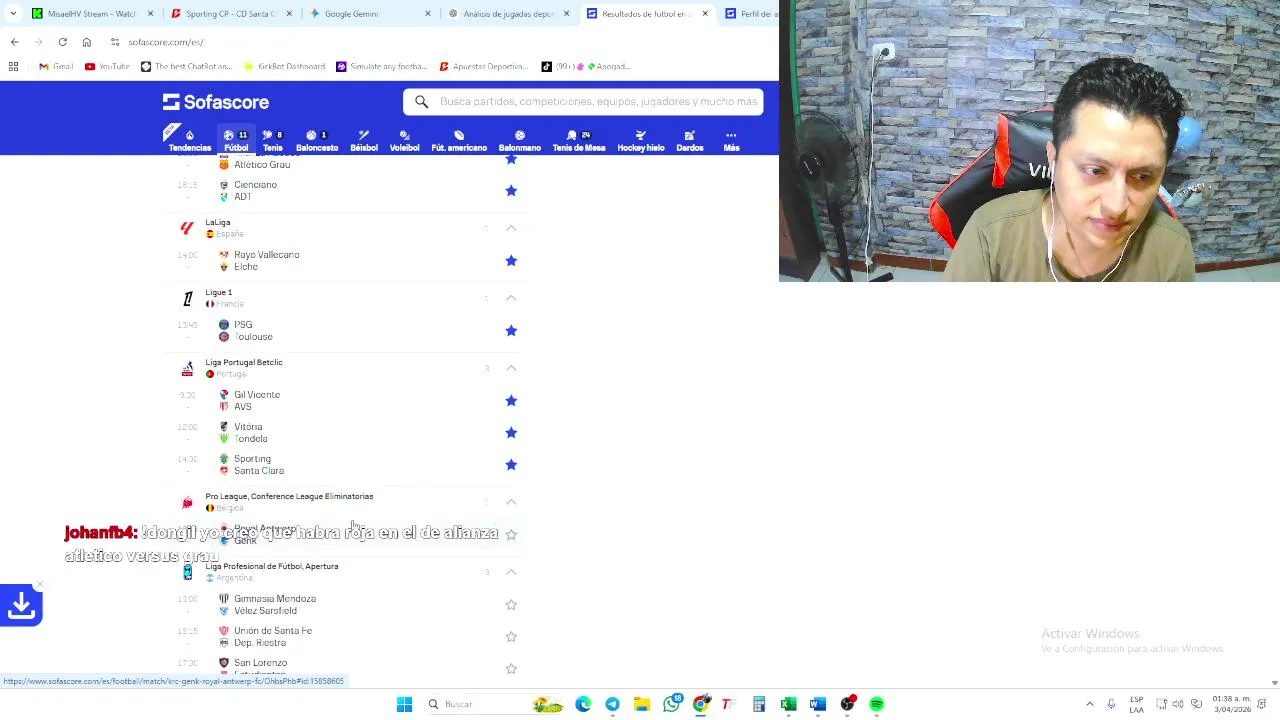This screenshot has width=1280, height=720.
Task: Click the Ligue 1 league logo
Action: (187, 298)
